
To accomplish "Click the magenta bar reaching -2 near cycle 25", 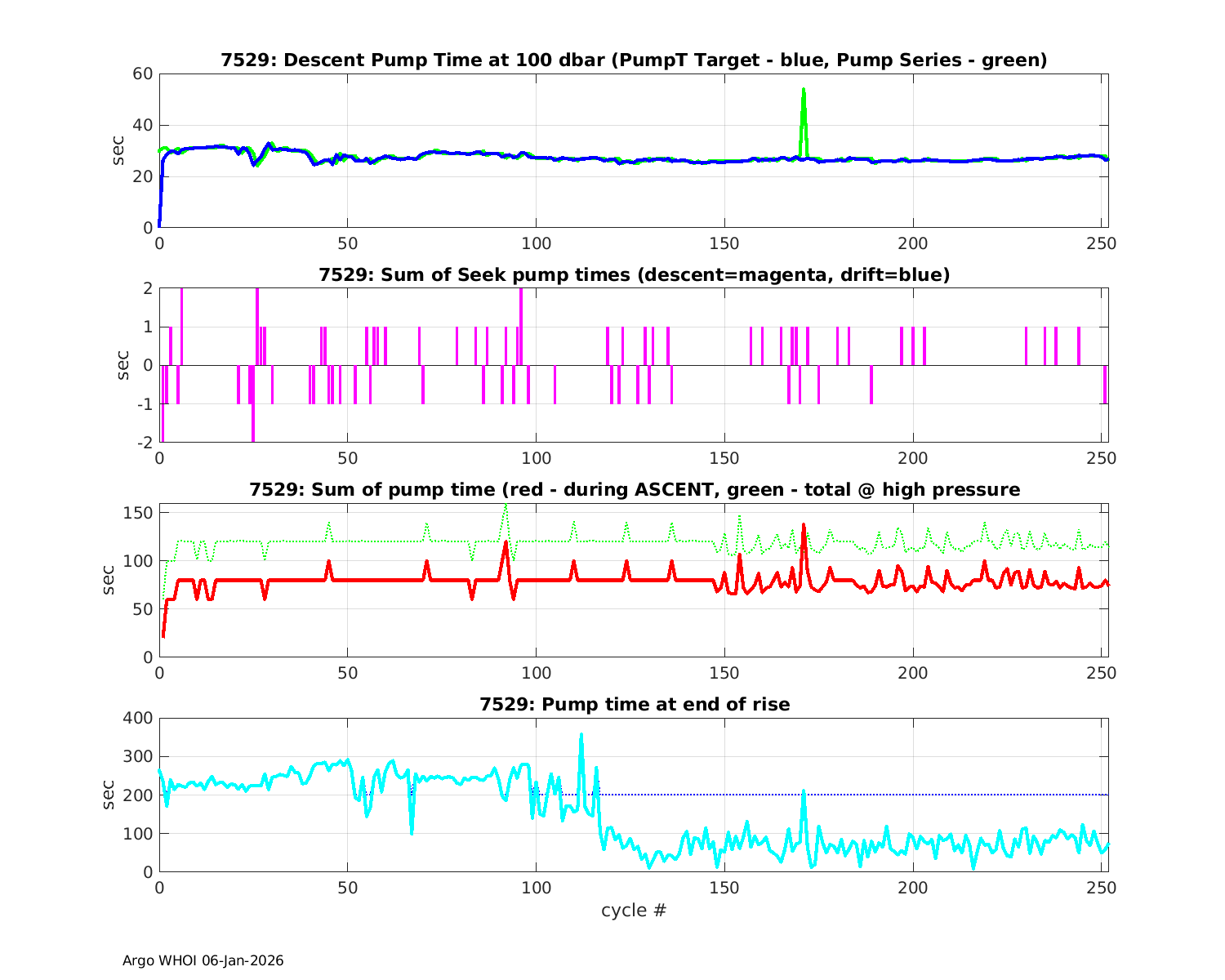I will pos(253,425).
